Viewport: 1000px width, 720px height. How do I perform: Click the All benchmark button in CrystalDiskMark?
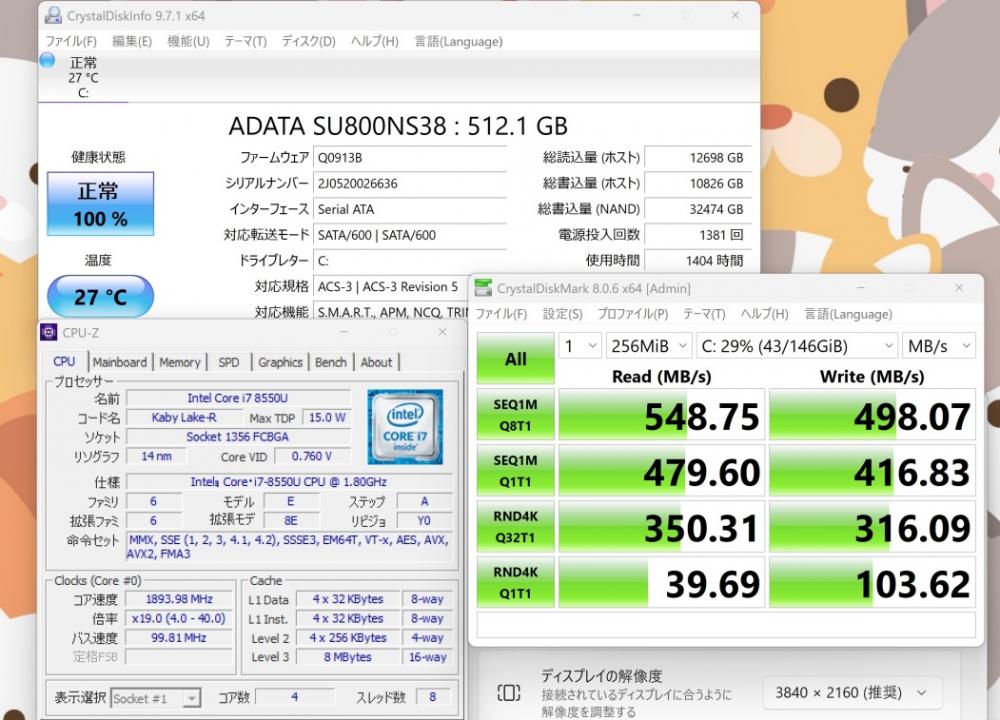coord(515,358)
